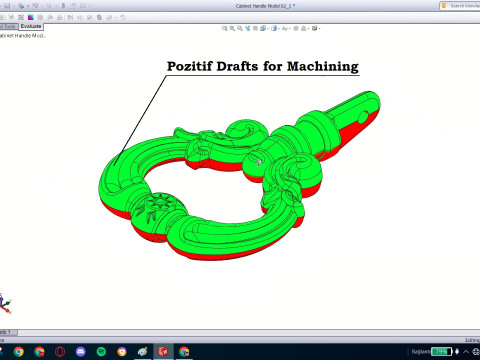480x360 pixels.
Task: Click the SolidWorks taskbar icon
Action: point(163,351)
